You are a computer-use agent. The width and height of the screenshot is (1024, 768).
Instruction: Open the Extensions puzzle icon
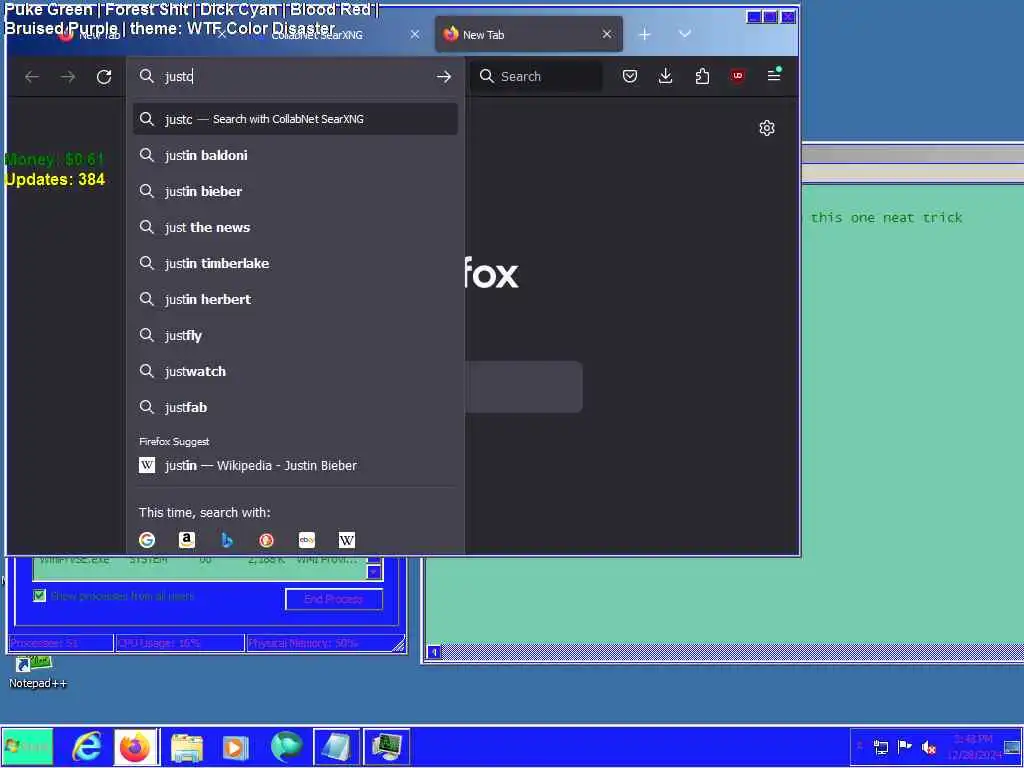point(702,76)
